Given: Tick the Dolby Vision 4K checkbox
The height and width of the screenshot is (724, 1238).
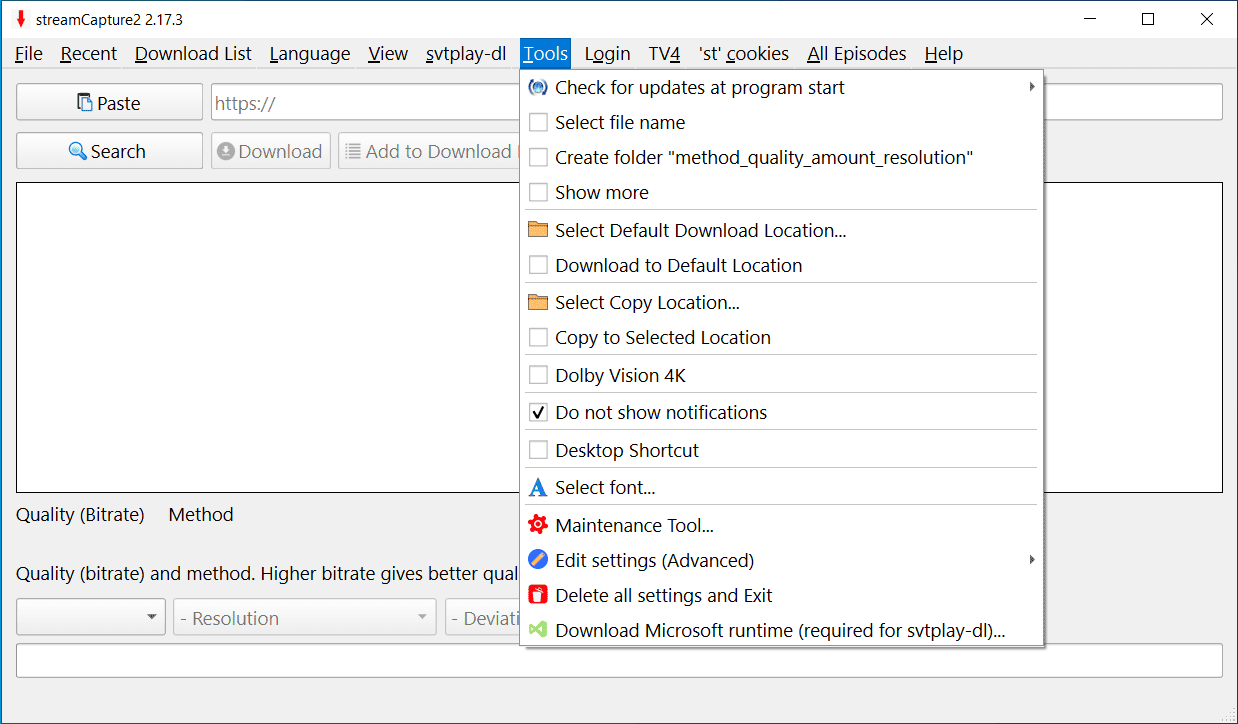Looking at the screenshot, I should 538,375.
